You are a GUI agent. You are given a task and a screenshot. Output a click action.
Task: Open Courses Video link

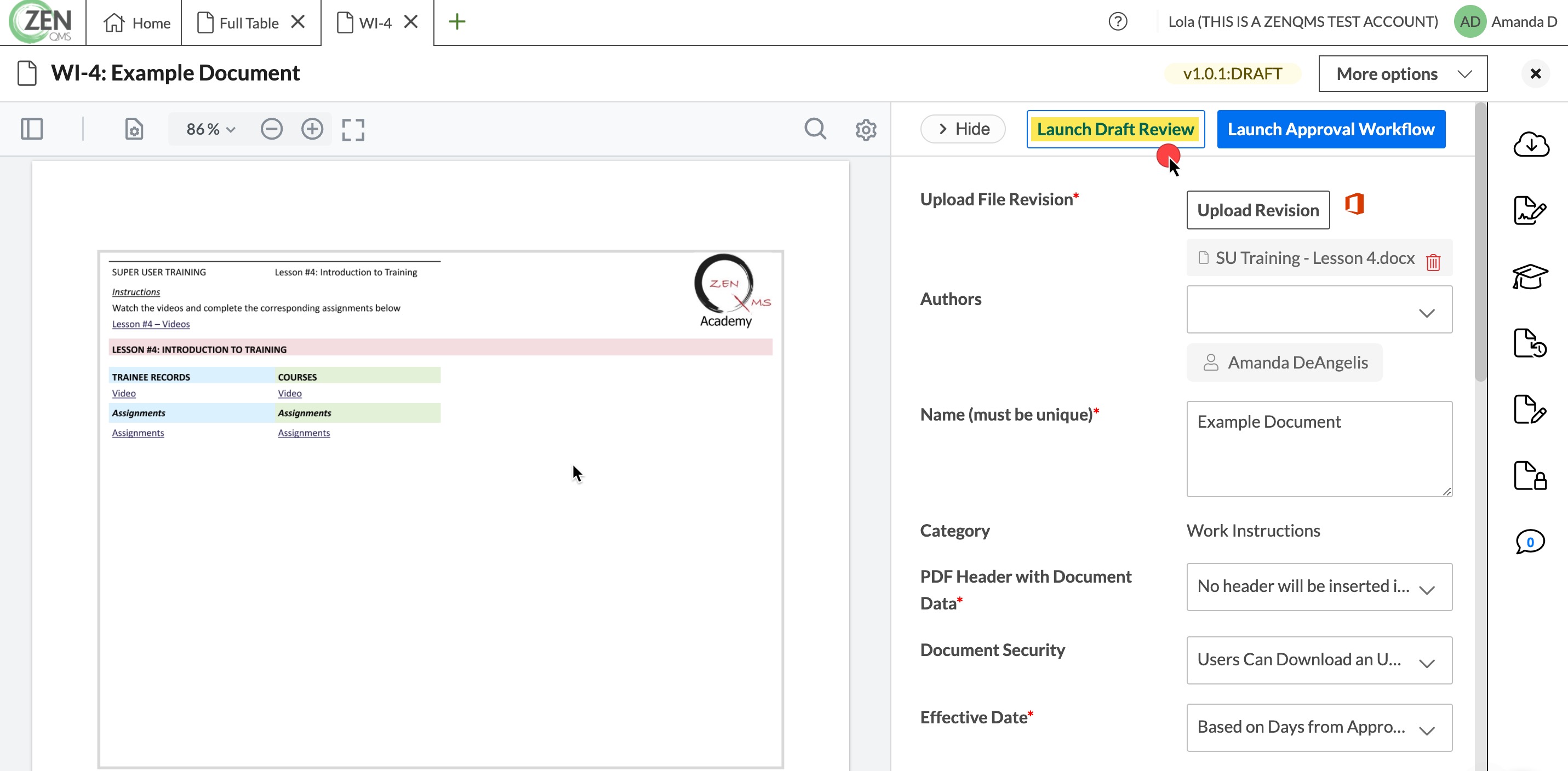coord(290,394)
